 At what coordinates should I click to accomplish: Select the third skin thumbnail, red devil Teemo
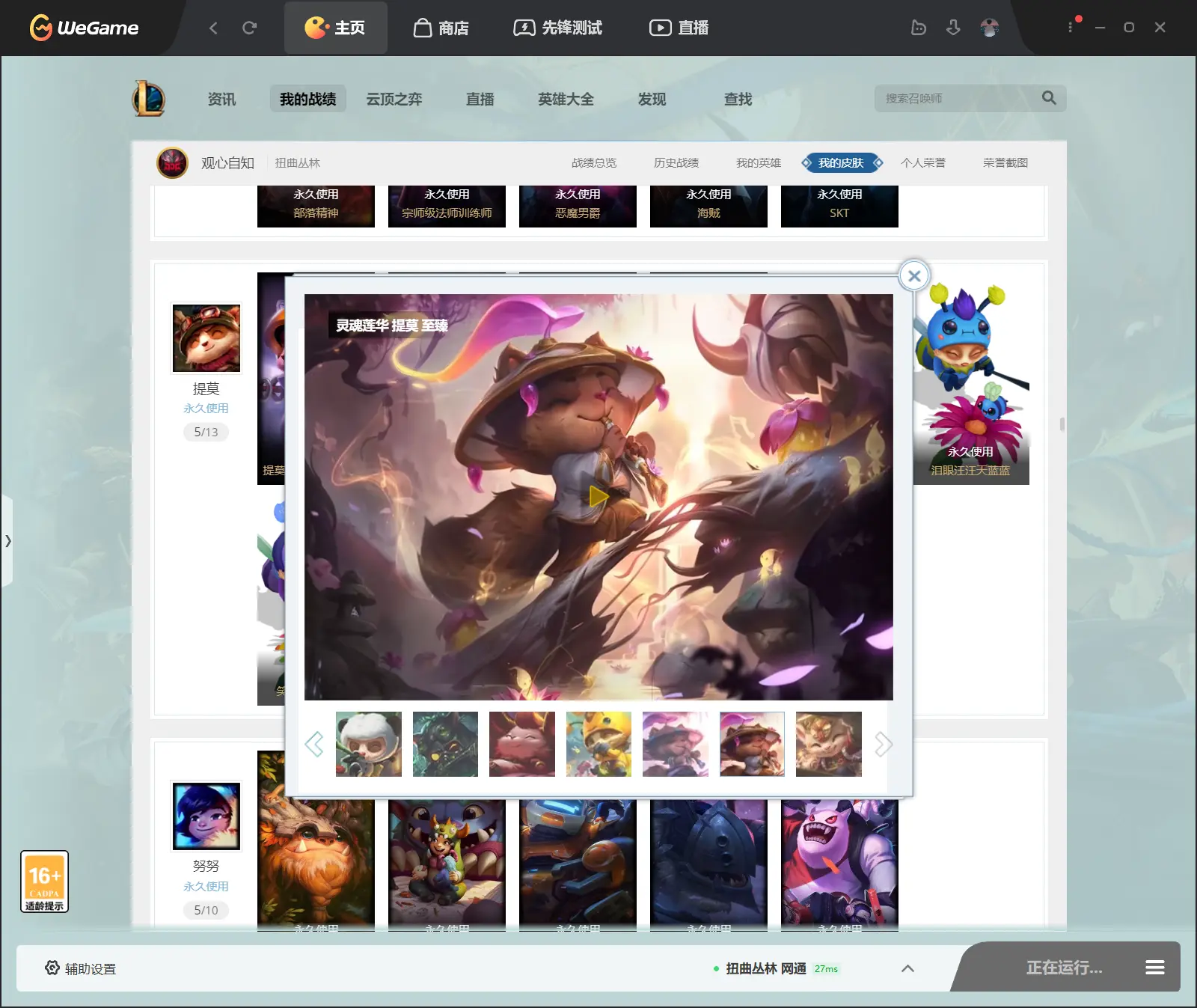[522, 744]
